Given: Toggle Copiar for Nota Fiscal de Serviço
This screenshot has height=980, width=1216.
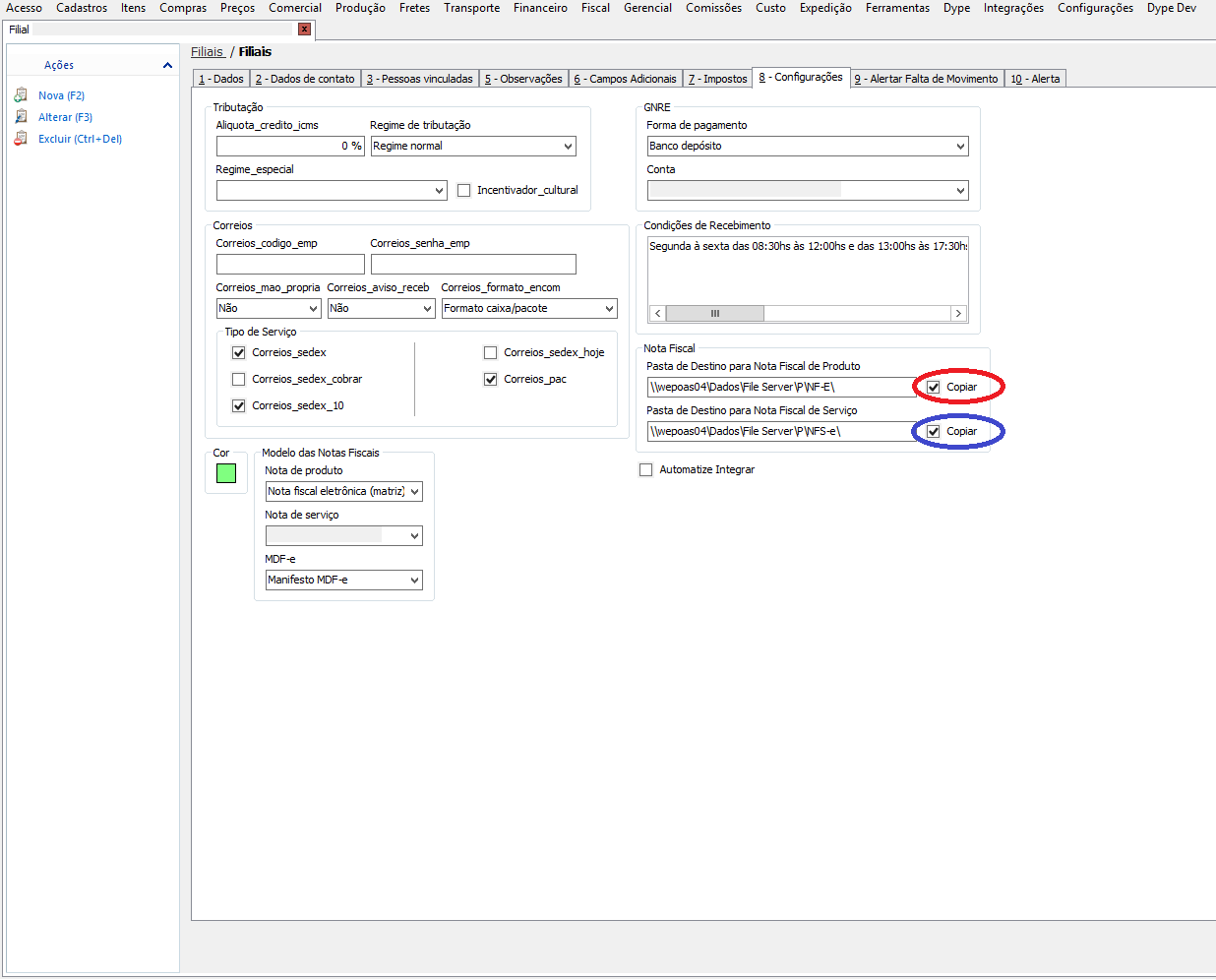Looking at the screenshot, I should [934, 432].
